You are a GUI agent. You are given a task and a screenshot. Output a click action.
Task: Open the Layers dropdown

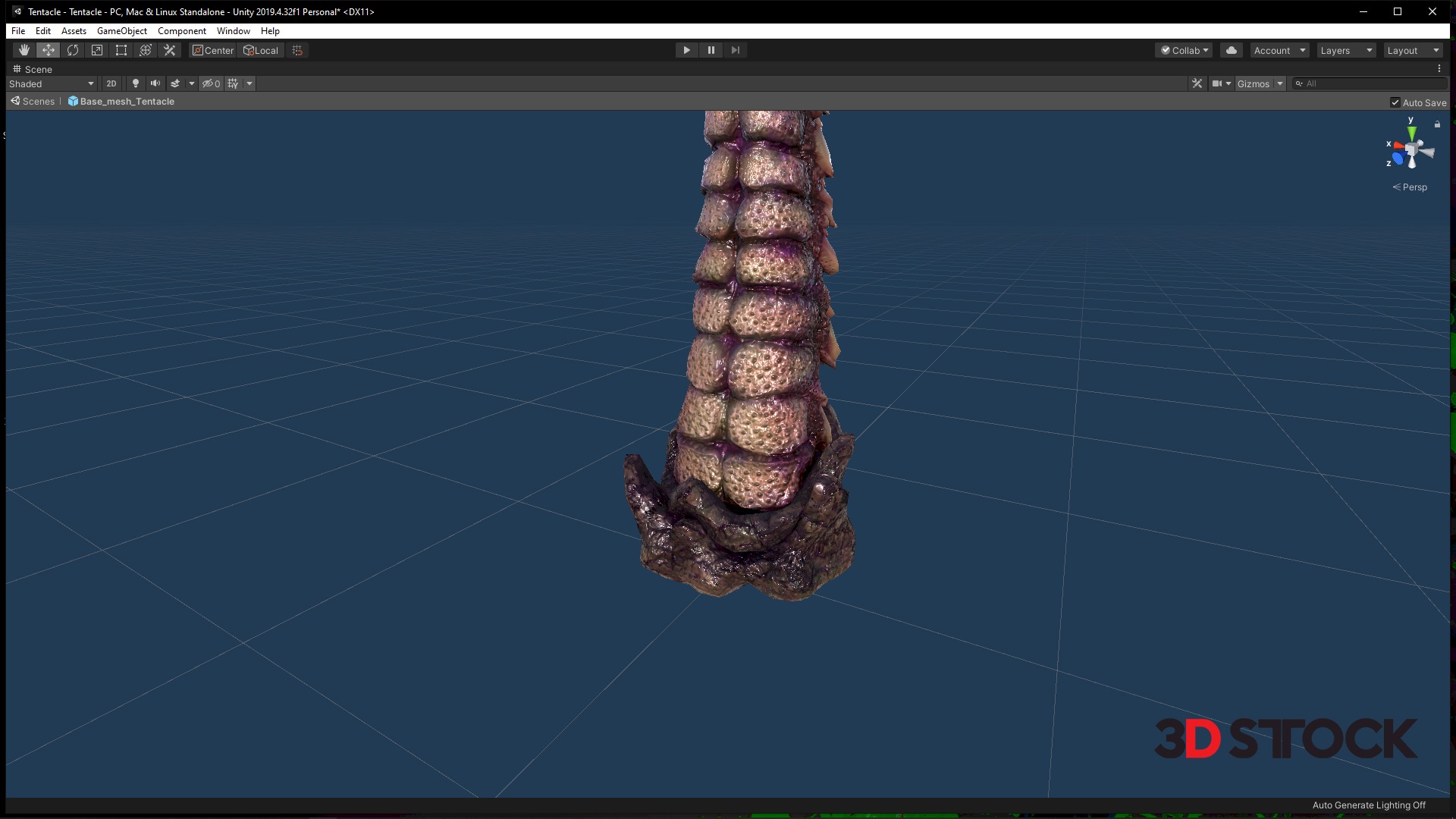(1346, 50)
